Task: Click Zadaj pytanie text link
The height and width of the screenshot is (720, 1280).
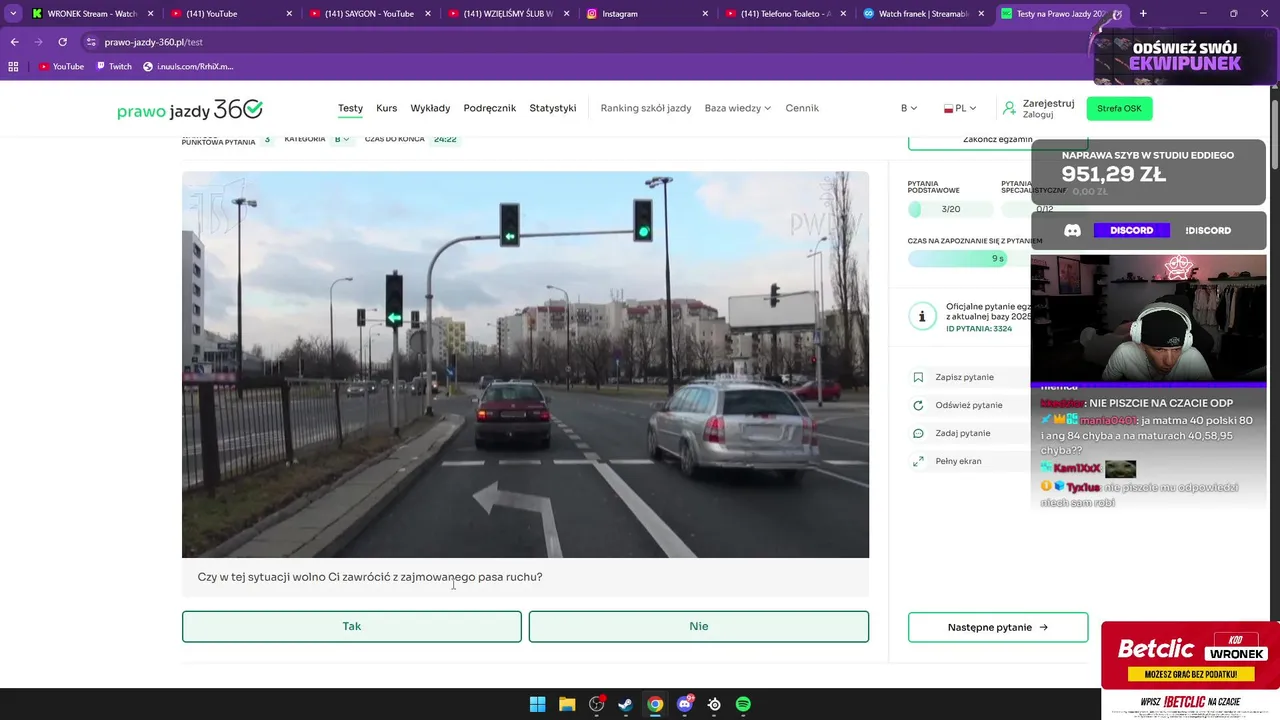Action: pos(962,433)
